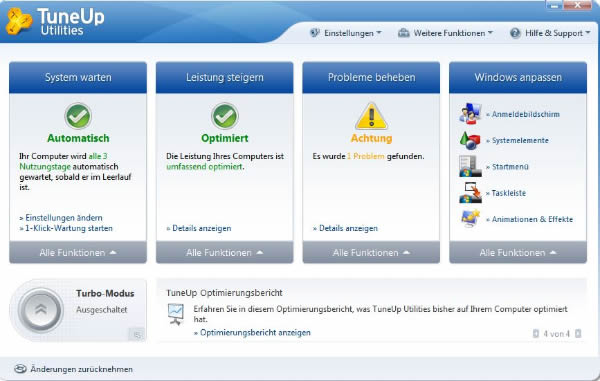The height and width of the screenshot is (381, 600).
Task: Minimize the TuneUp Utilities window
Action: click(x=554, y=5)
